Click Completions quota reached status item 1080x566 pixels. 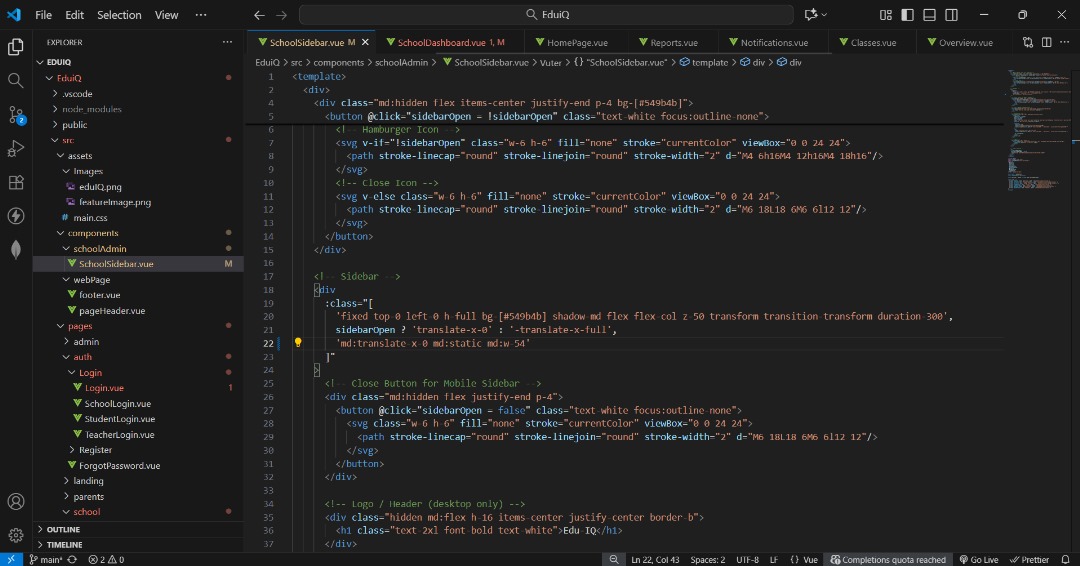888,559
